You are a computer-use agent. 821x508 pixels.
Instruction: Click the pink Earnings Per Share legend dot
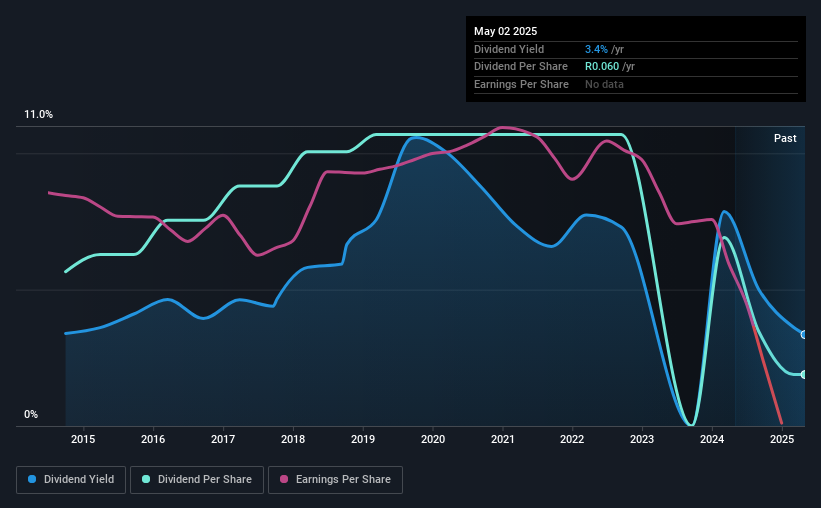coord(284,479)
